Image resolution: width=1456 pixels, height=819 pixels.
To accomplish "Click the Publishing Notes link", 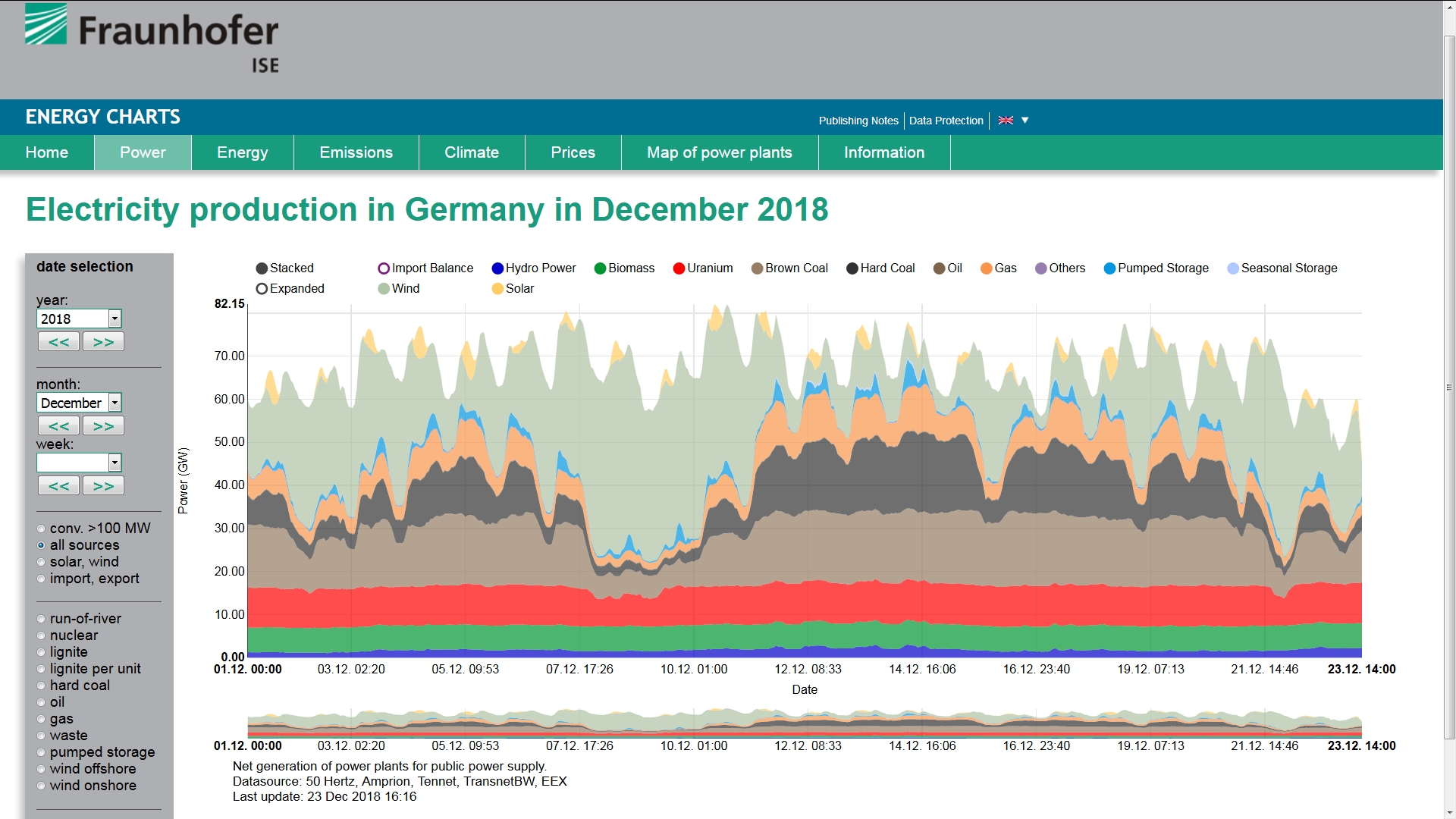I will (x=858, y=121).
